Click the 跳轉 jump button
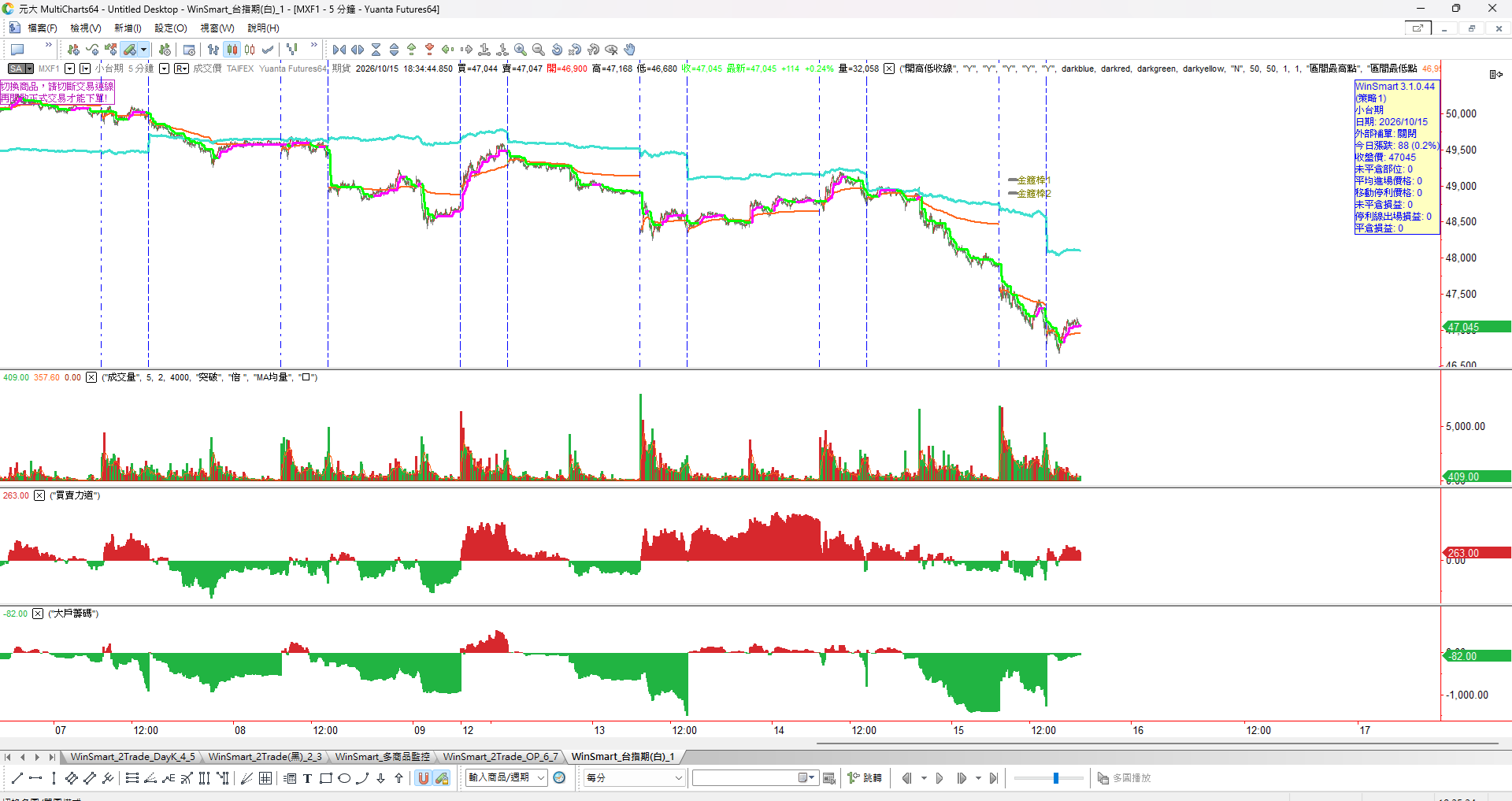Screen dimensions: 1512x801 click(x=865, y=778)
